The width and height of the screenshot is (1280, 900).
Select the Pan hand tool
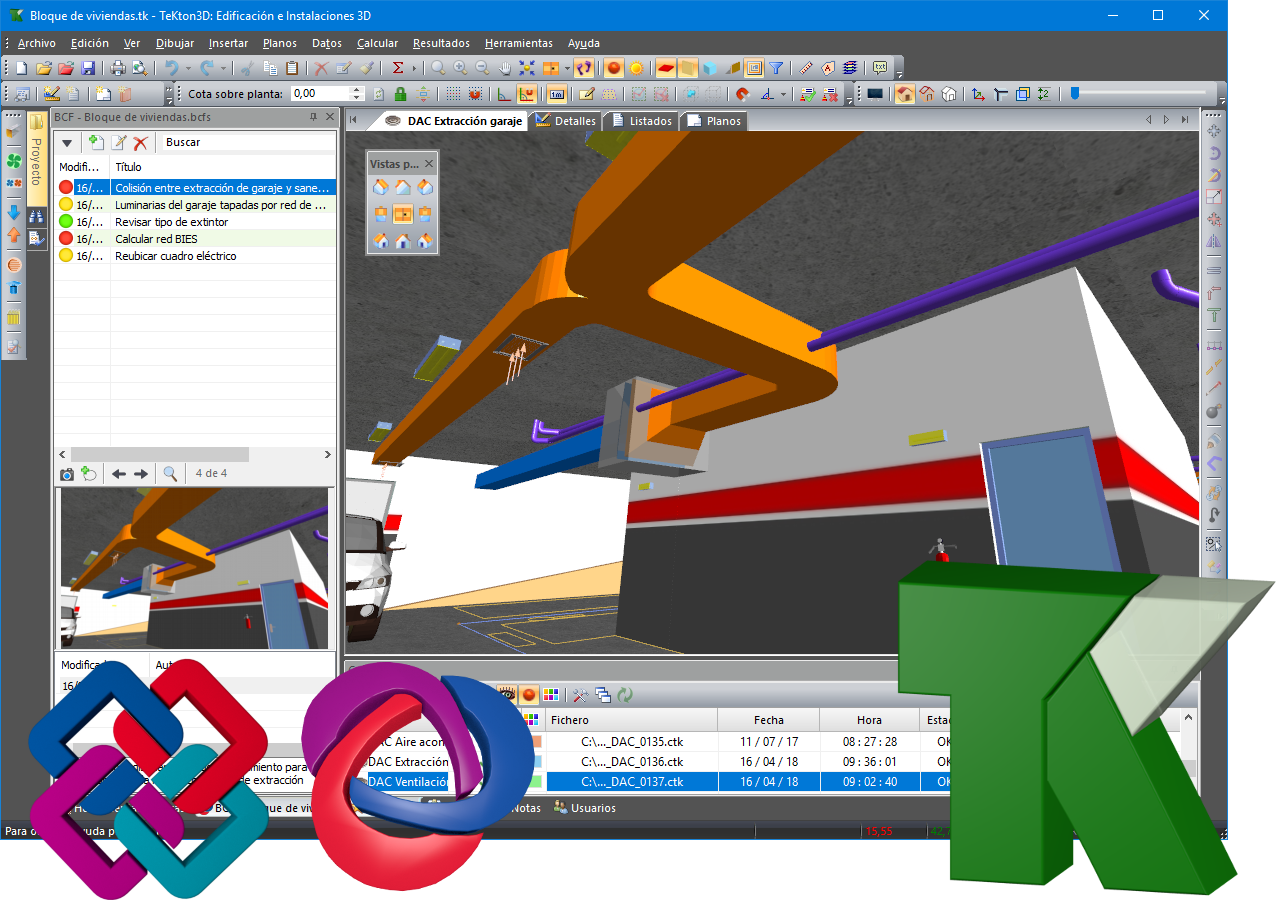coord(505,68)
